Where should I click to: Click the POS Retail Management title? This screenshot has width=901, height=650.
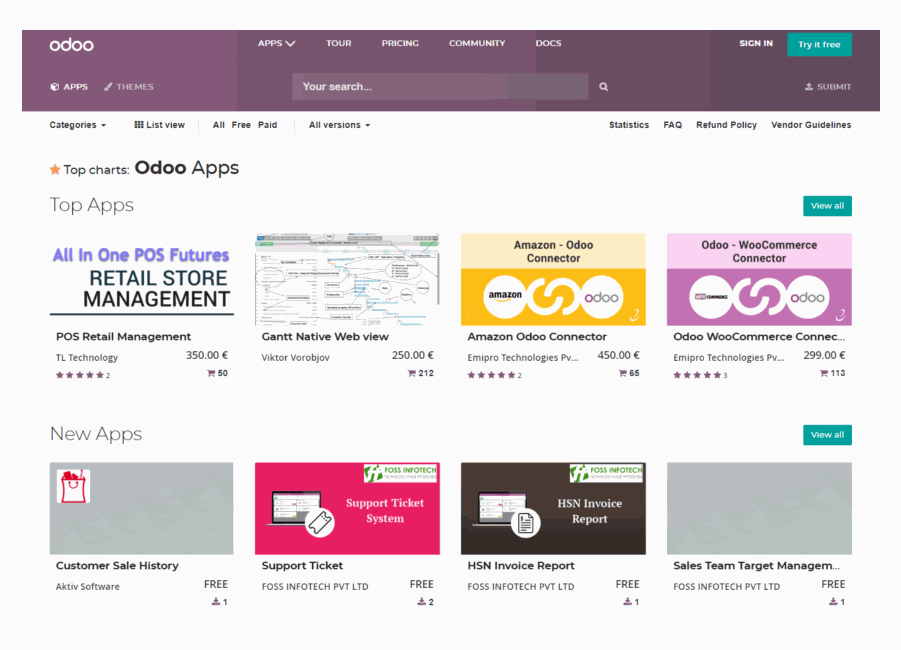[x=123, y=337]
